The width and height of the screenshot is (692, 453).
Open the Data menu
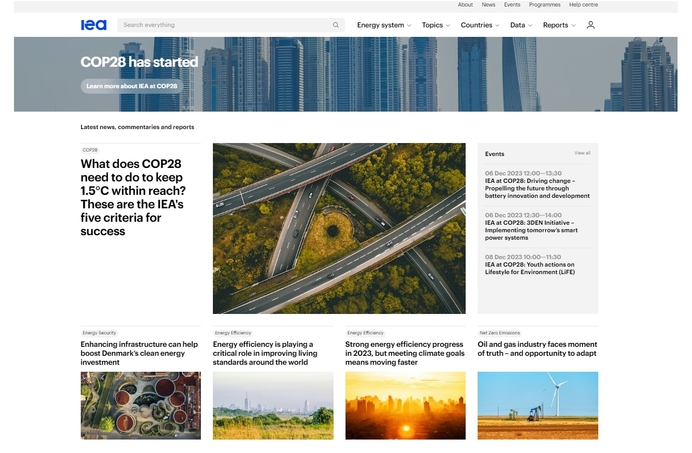click(520, 25)
